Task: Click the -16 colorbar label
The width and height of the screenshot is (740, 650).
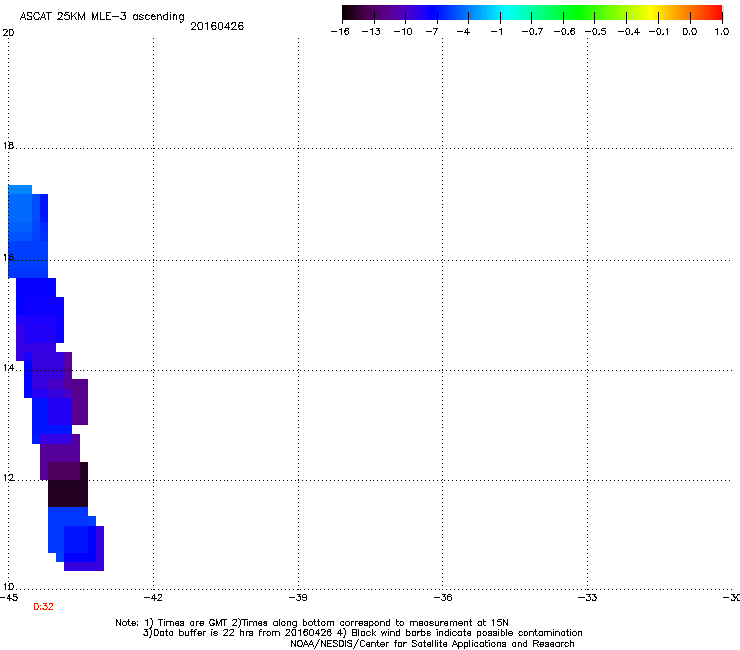Action: tap(340, 32)
